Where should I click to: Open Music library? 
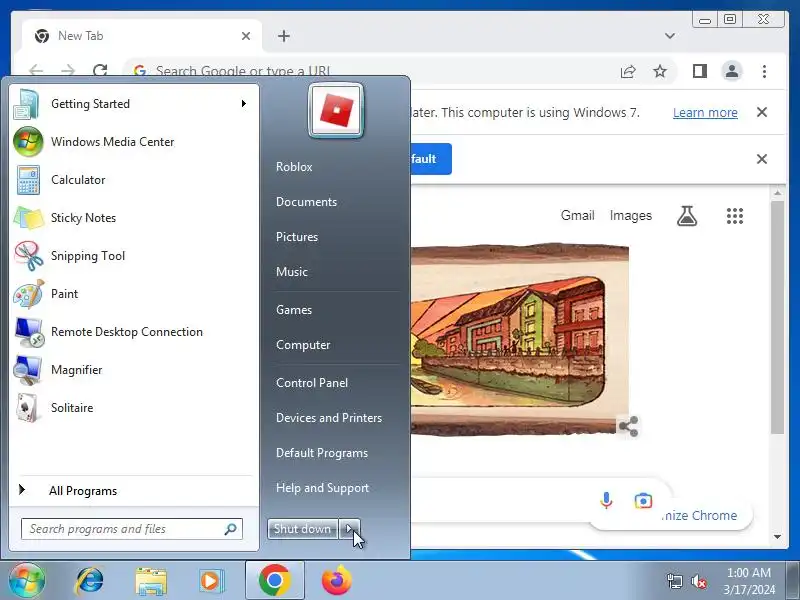292,272
